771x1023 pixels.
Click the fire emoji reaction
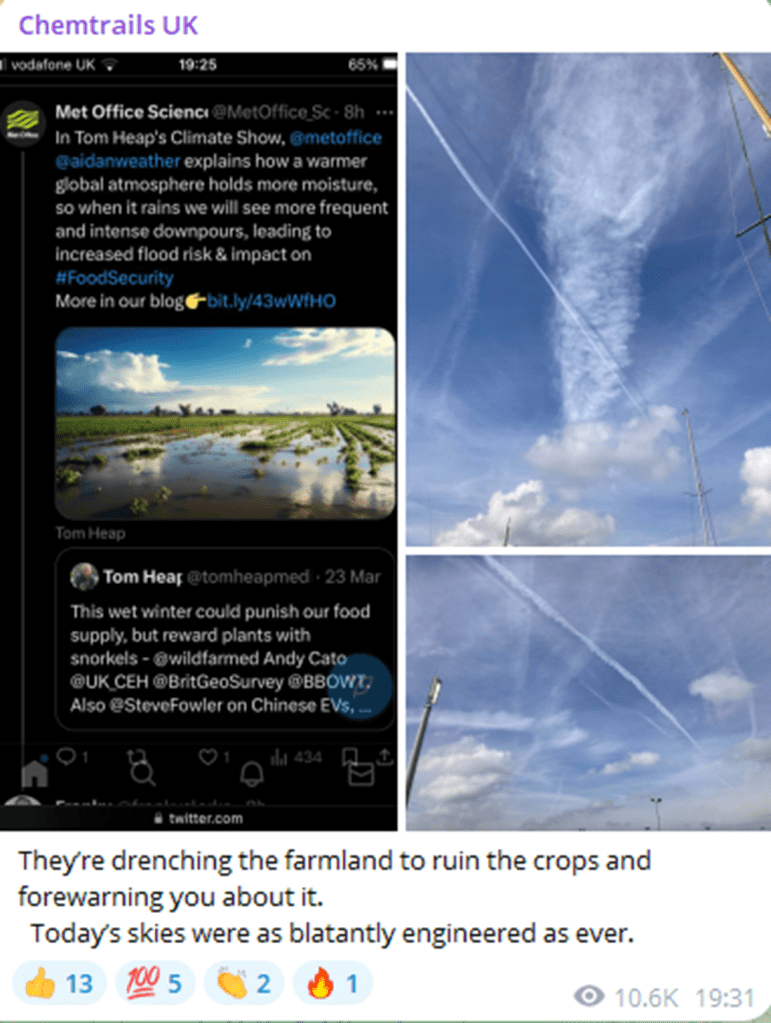click(333, 983)
